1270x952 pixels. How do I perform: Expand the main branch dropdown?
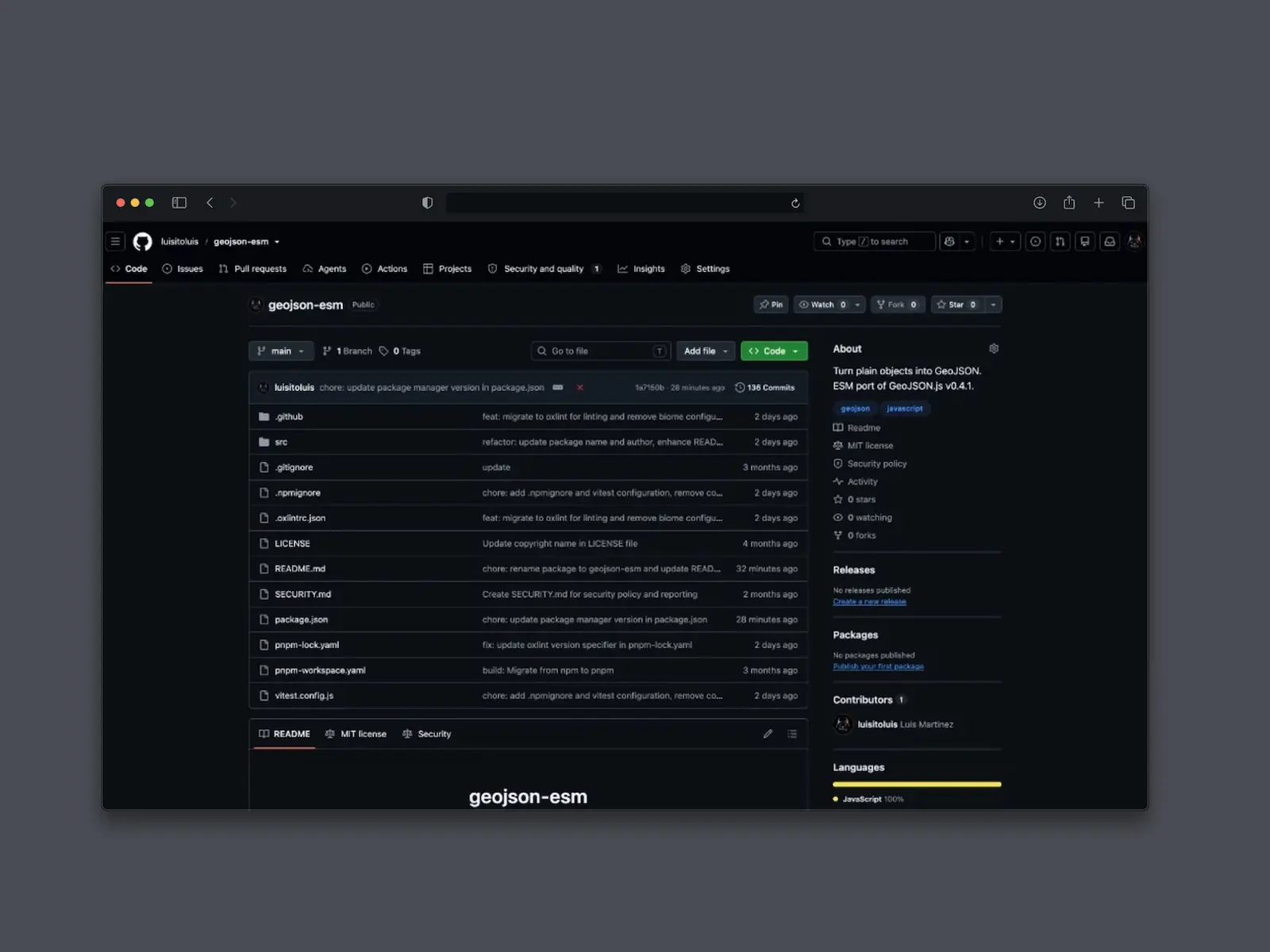[x=281, y=351]
